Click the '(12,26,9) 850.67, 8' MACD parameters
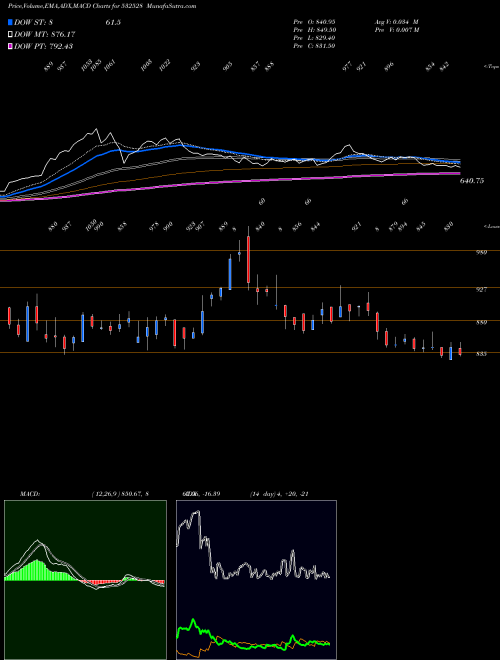This screenshot has height=660, width=500. click(x=120, y=494)
